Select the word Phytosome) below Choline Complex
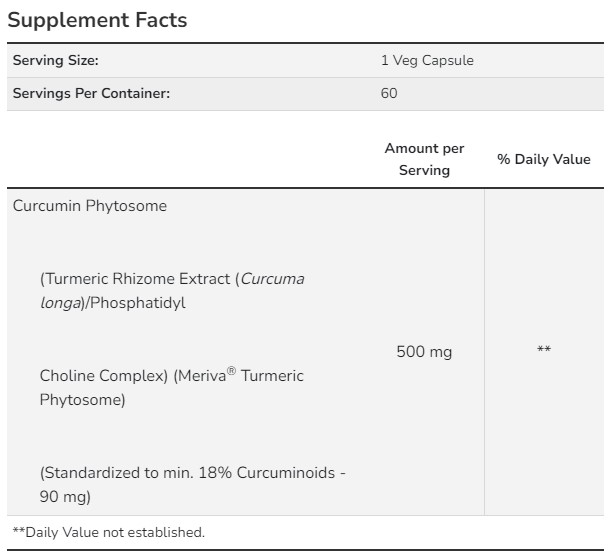 (x=82, y=400)
